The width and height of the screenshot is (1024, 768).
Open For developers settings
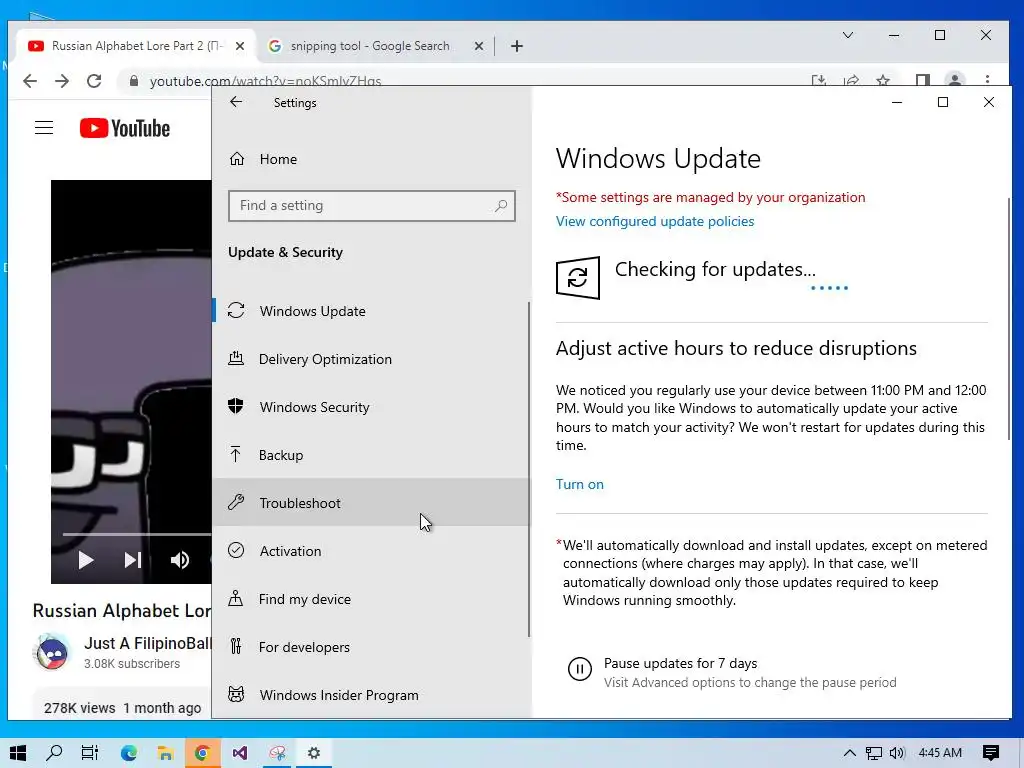click(x=371, y=647)
